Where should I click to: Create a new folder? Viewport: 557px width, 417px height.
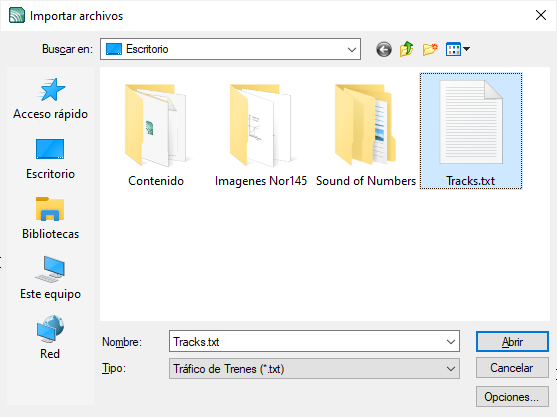click(430, 49)
